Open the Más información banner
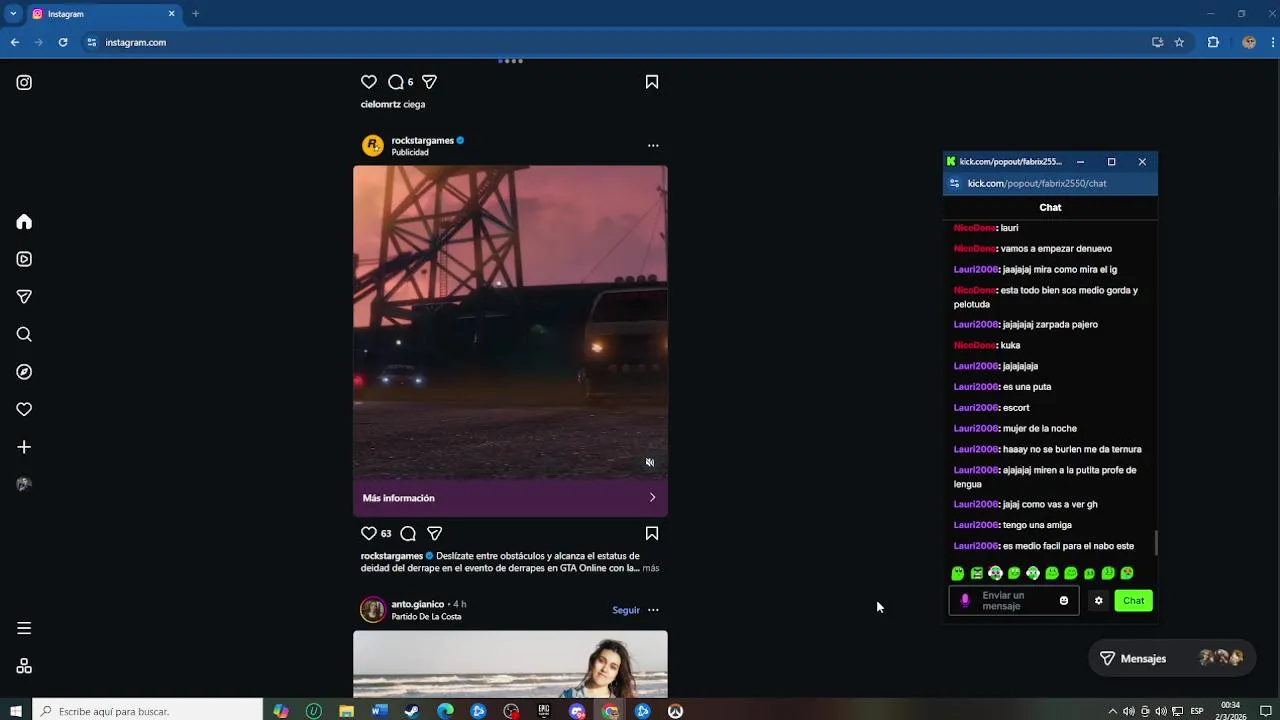 click(510, 498)
